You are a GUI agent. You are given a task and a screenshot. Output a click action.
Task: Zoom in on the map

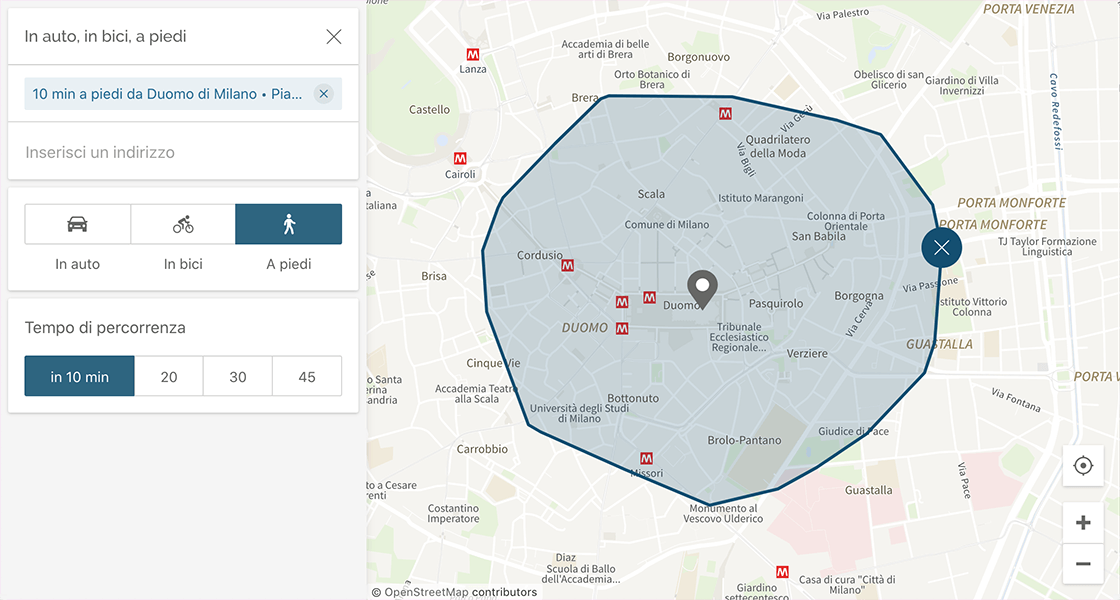1083,523
